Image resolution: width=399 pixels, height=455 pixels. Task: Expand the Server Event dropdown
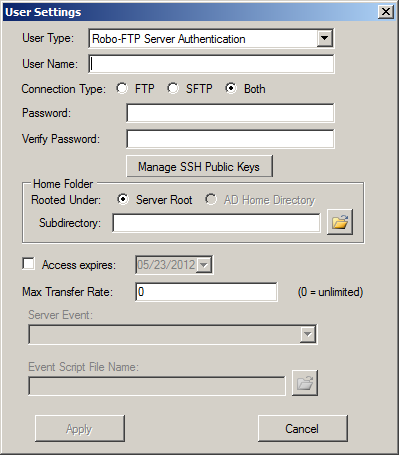tap(307, 334)
